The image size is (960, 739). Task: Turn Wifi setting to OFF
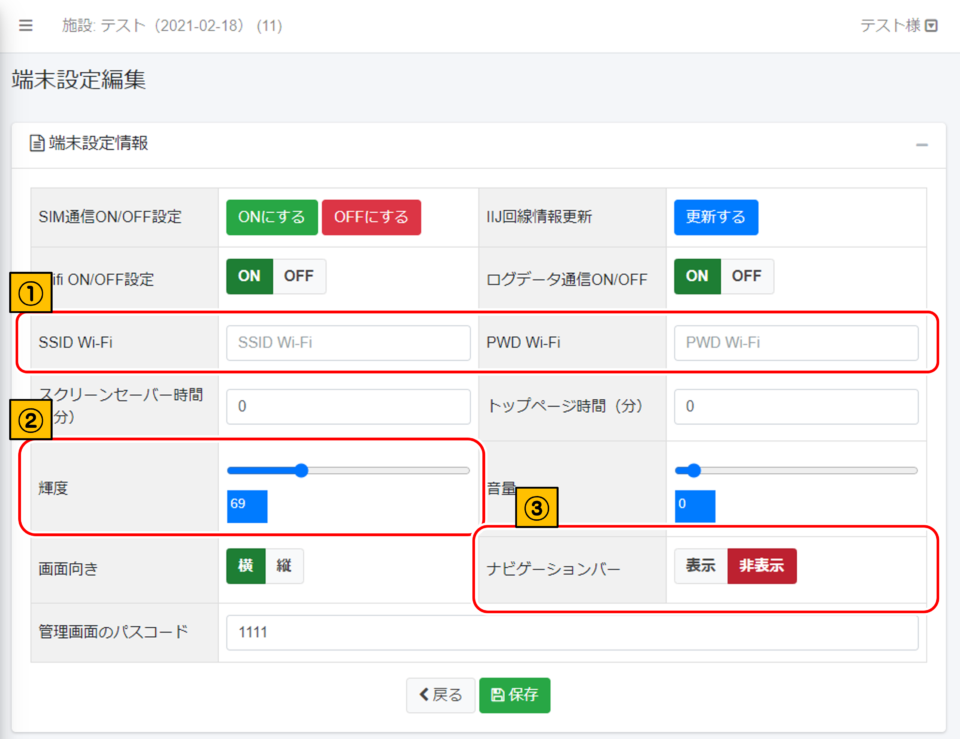299,276
